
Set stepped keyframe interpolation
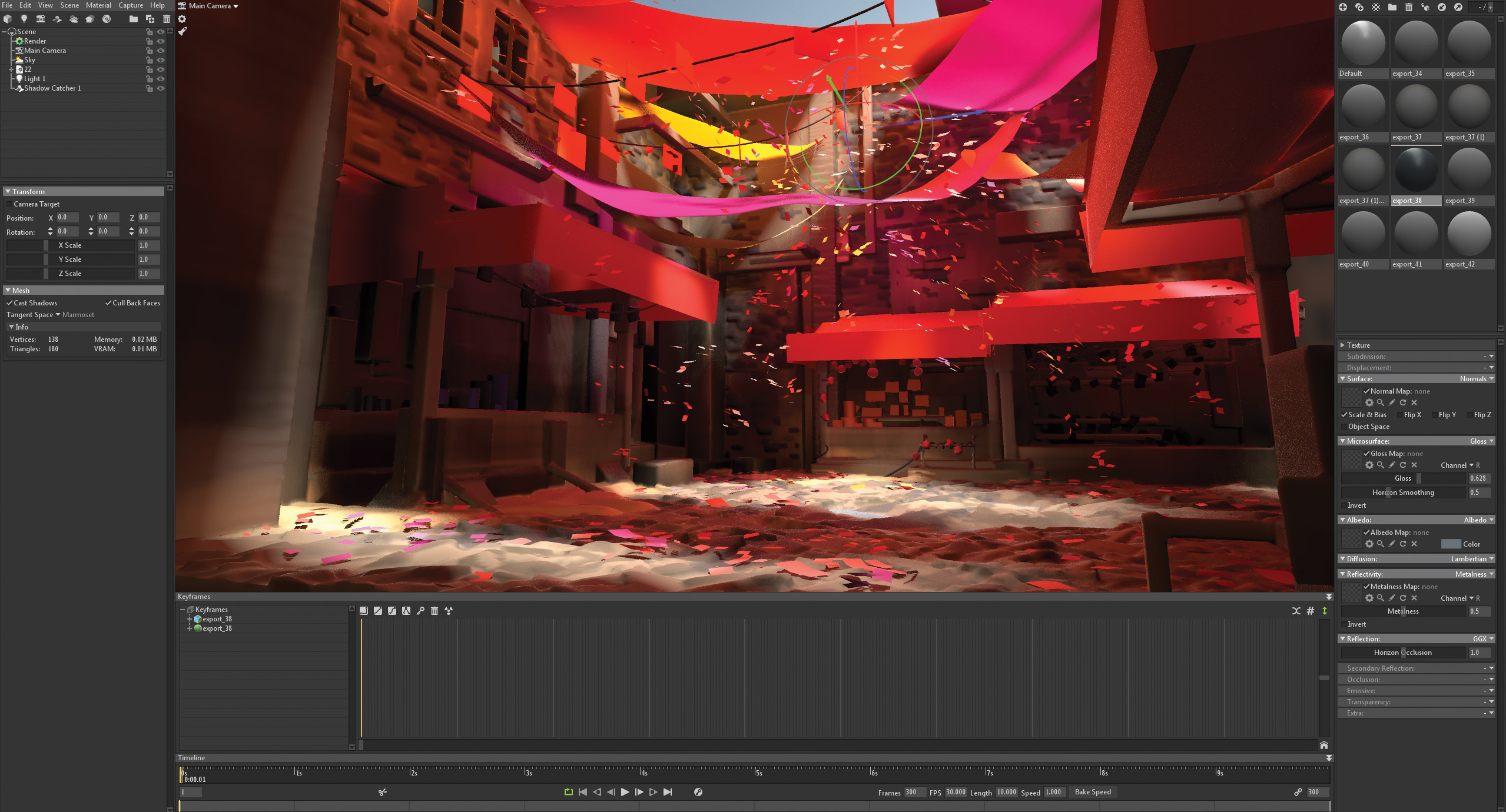click(x=364, y=611)
